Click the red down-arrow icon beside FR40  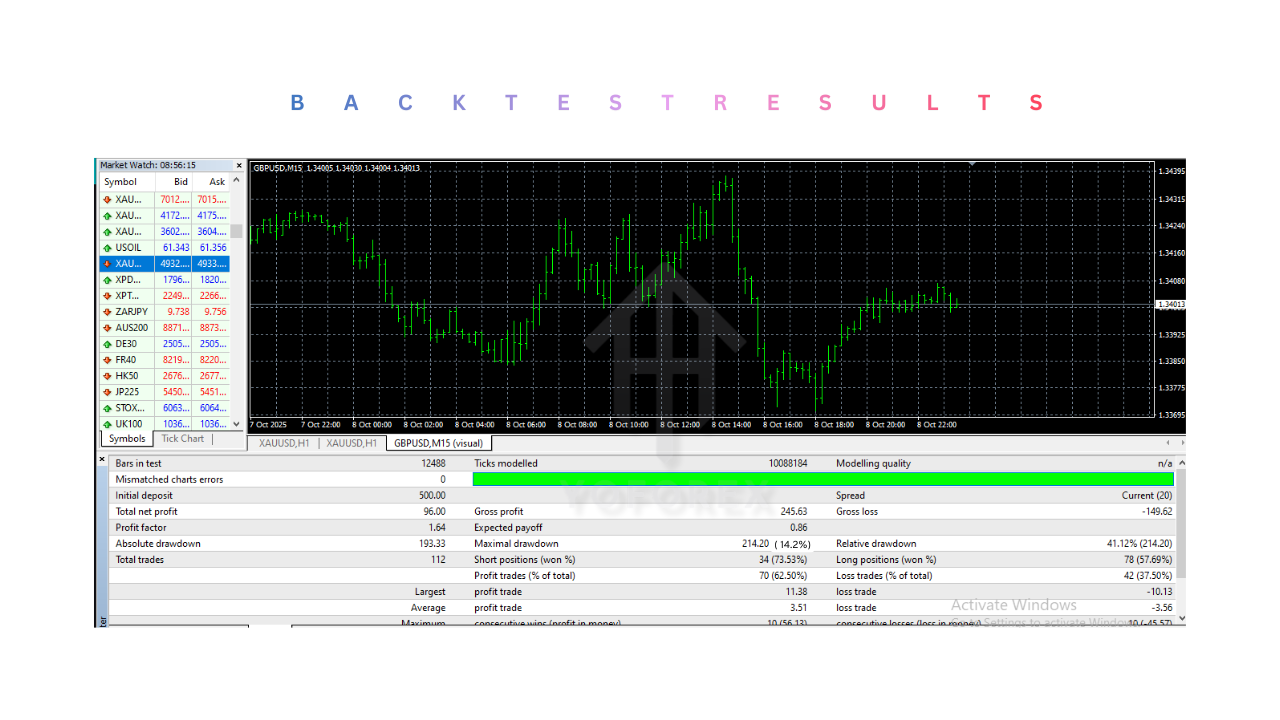[108, 359]
